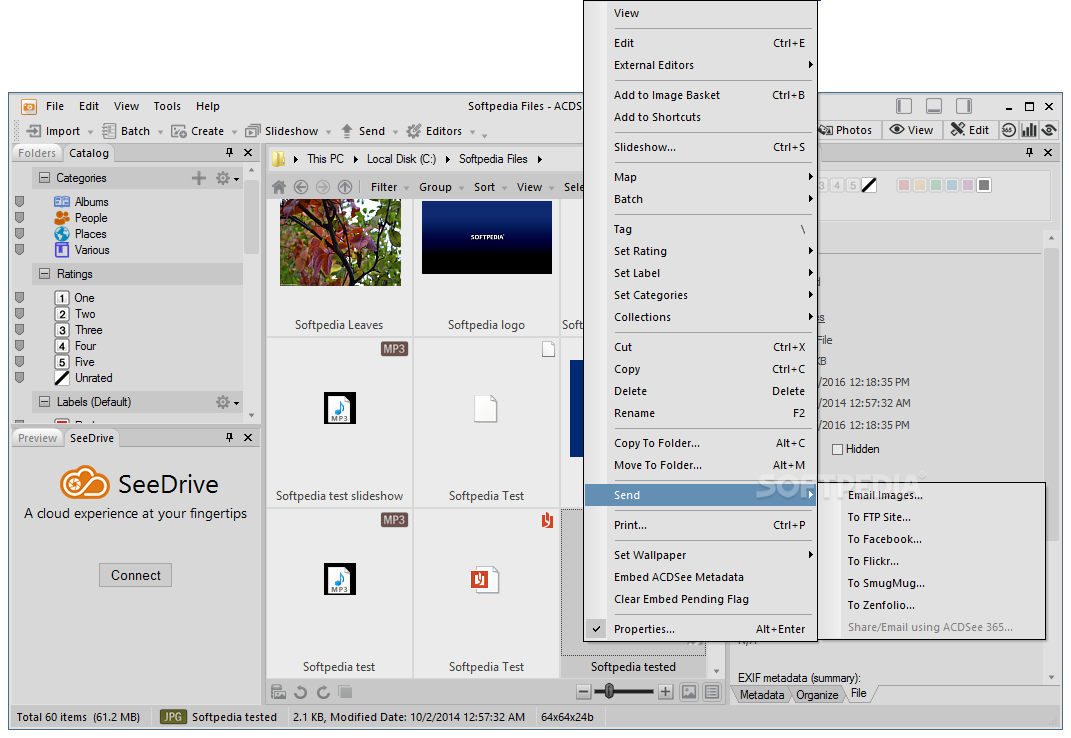Toggle the rating One marker
1071x738 pixels.
(20, 297)
